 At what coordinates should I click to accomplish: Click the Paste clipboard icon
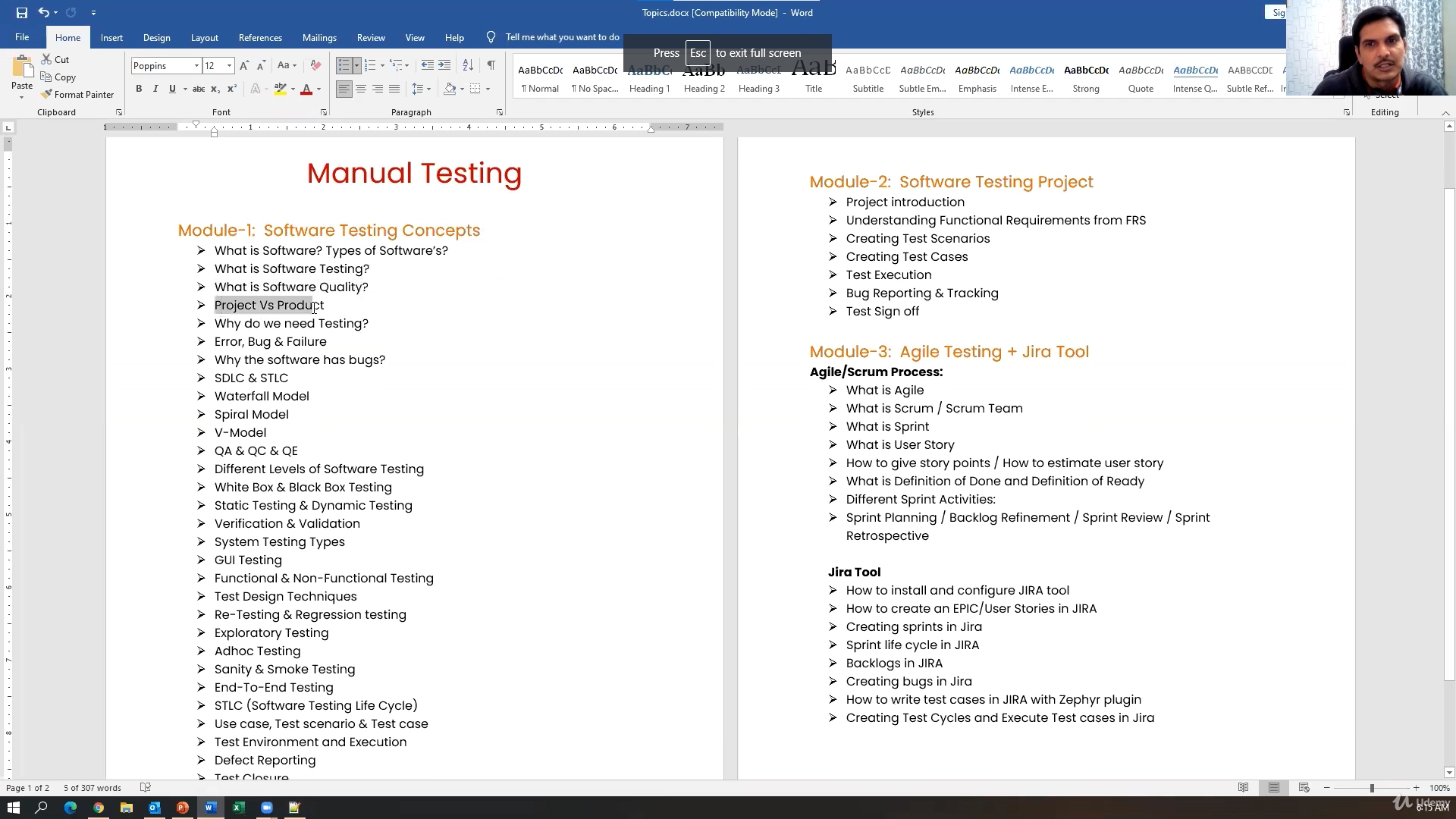[x=22, y=67]
